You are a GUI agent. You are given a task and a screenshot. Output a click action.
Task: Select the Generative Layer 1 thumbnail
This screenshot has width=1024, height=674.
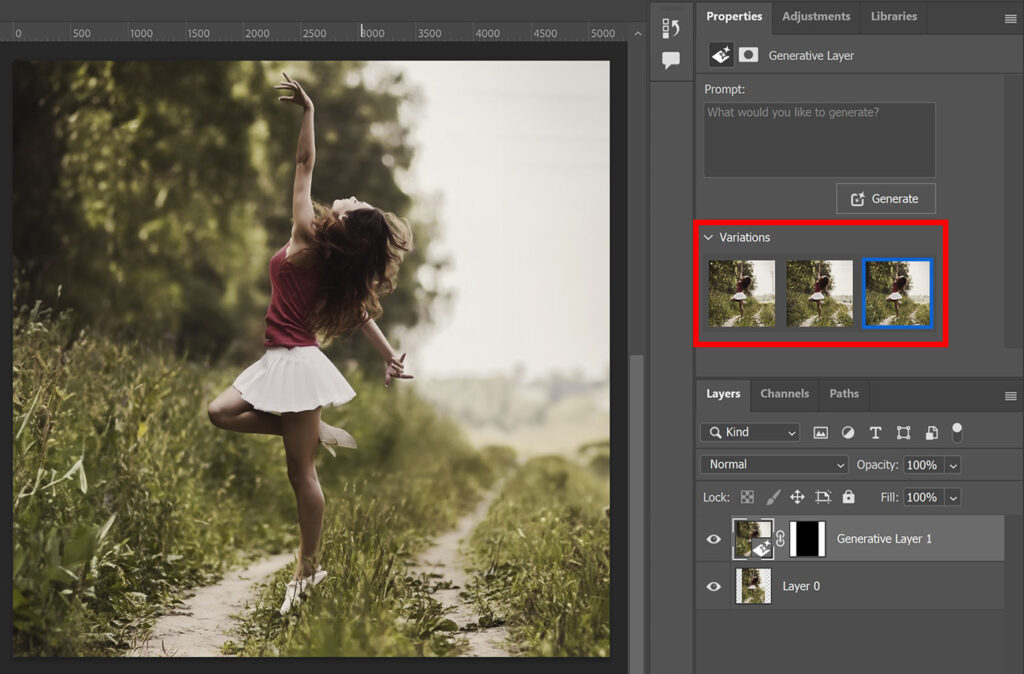click(753, 539)
